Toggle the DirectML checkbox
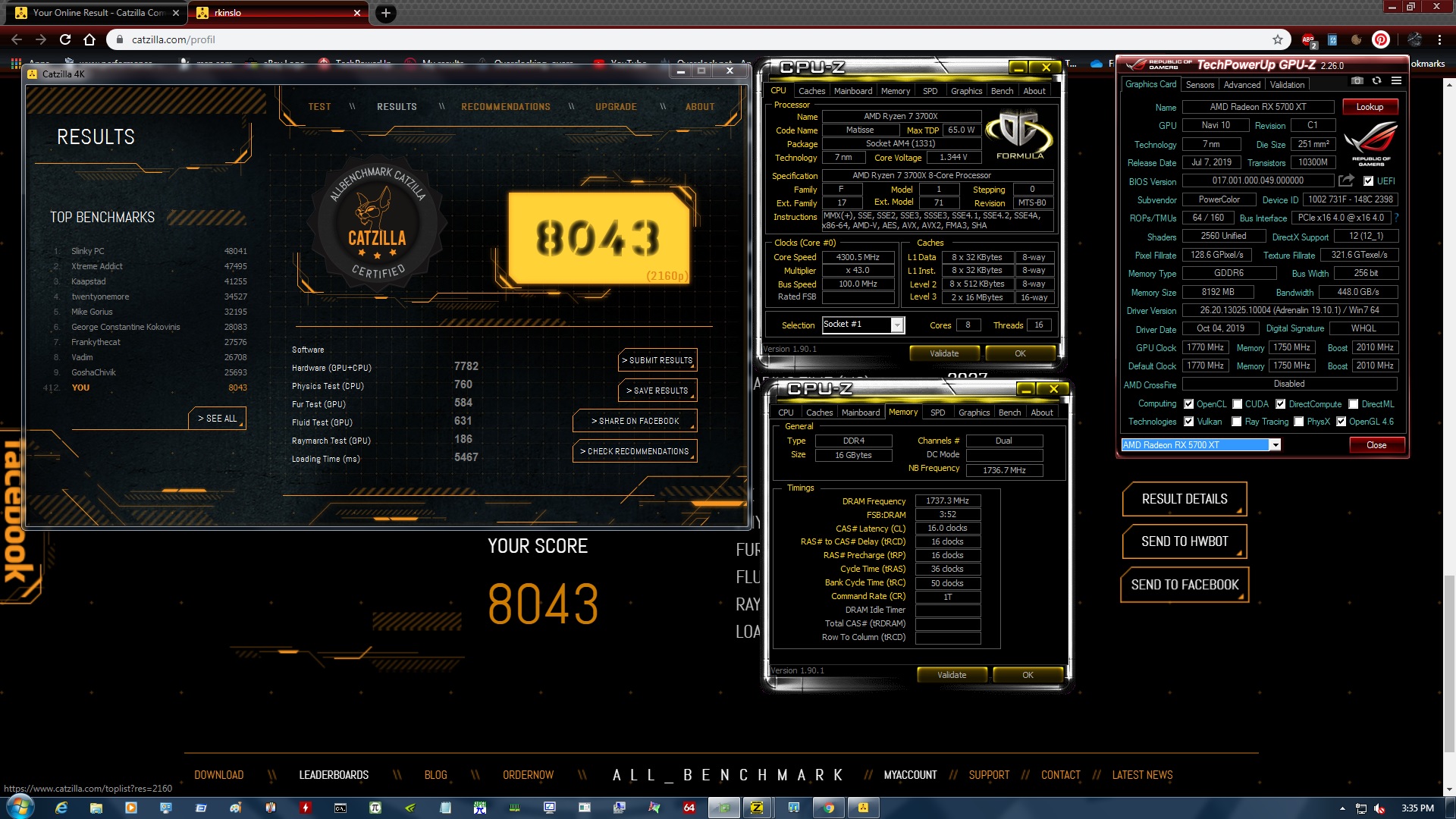The height and width of the screenshot is (819, 1456). click(x=1354, y=404)
